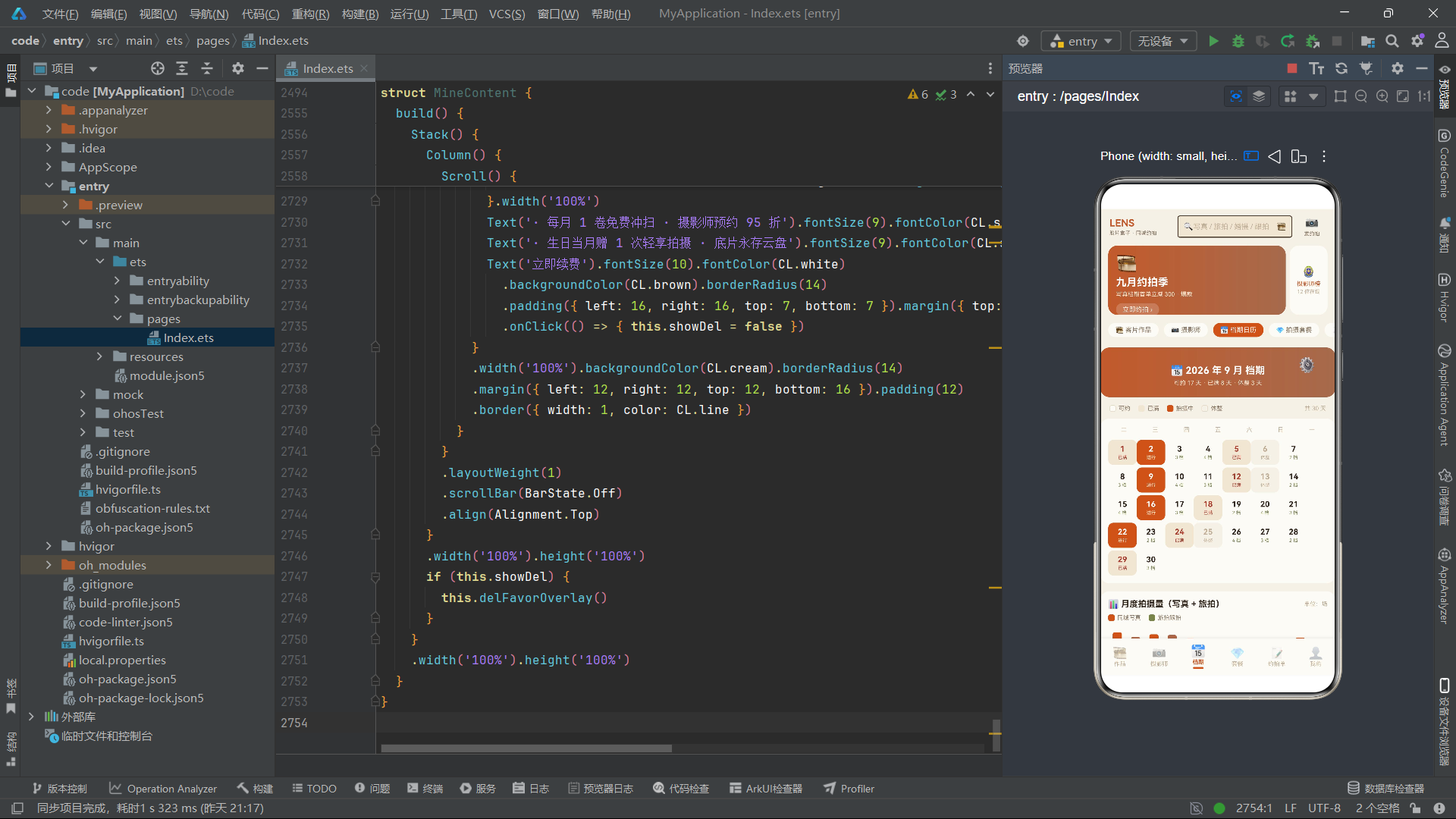The image size is (1456, 819).
Task: Open the entry run configuration dropdown
Action: click(1081, 41)
